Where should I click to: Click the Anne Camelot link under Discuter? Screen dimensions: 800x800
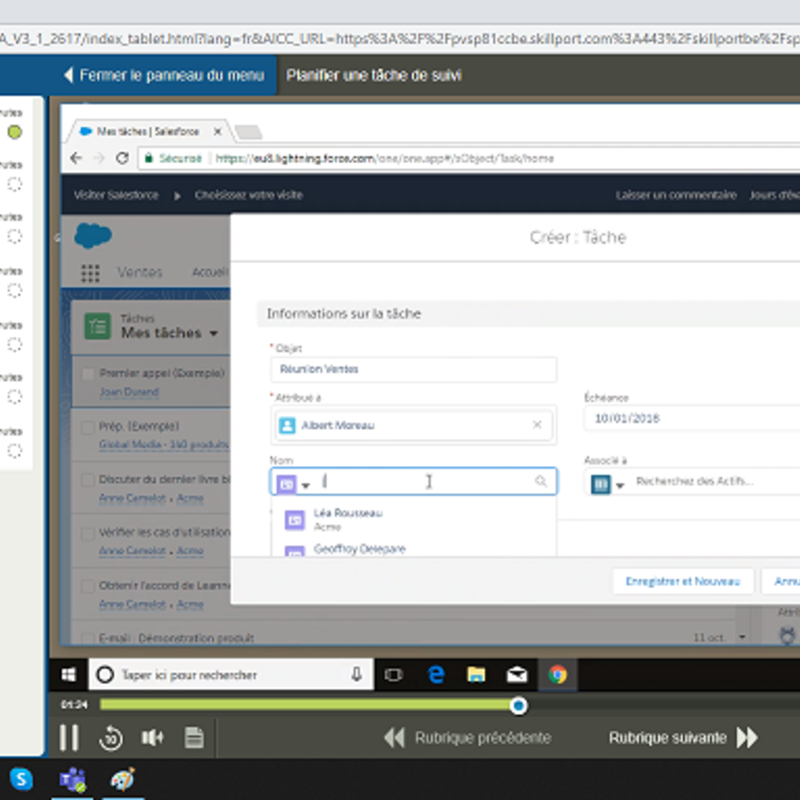tap(133, 497)
